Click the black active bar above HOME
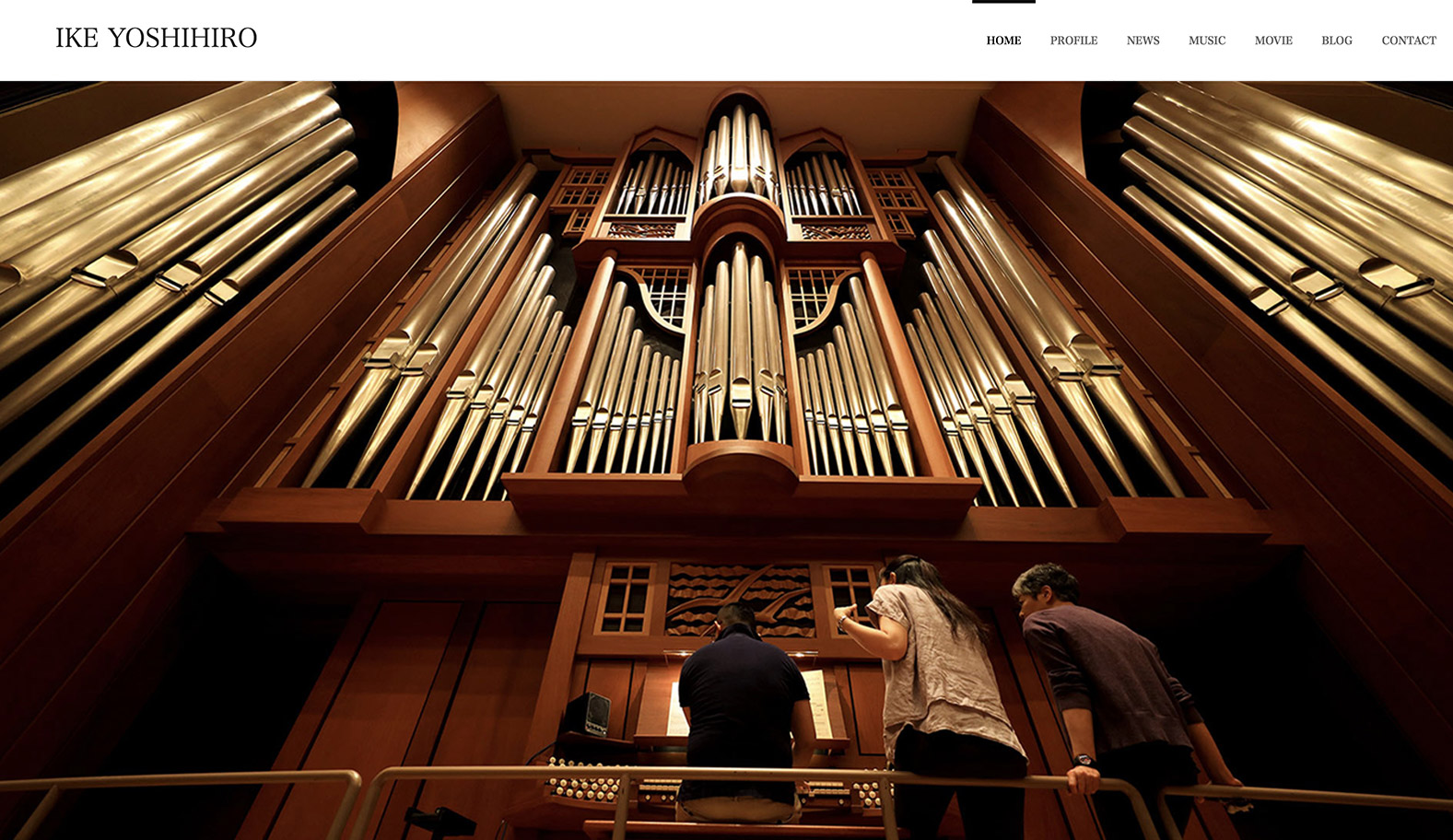This screenshot has height=840, width=1453. tap(1003, 2)
